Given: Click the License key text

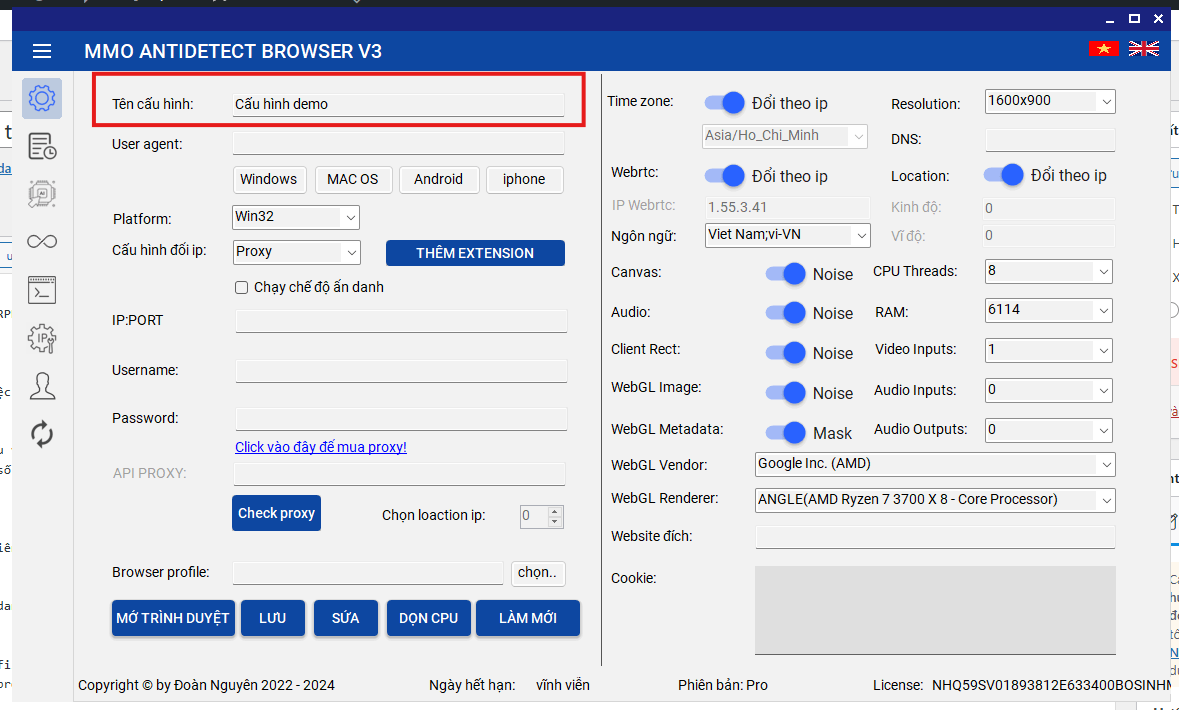Looking at the screenshot, I should [x=1051, y=685].
